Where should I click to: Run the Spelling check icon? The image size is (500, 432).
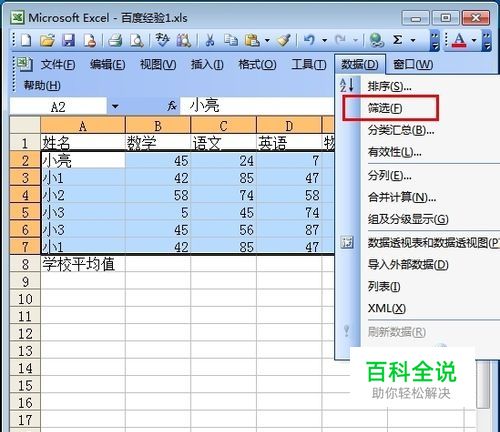coord(162,40)
